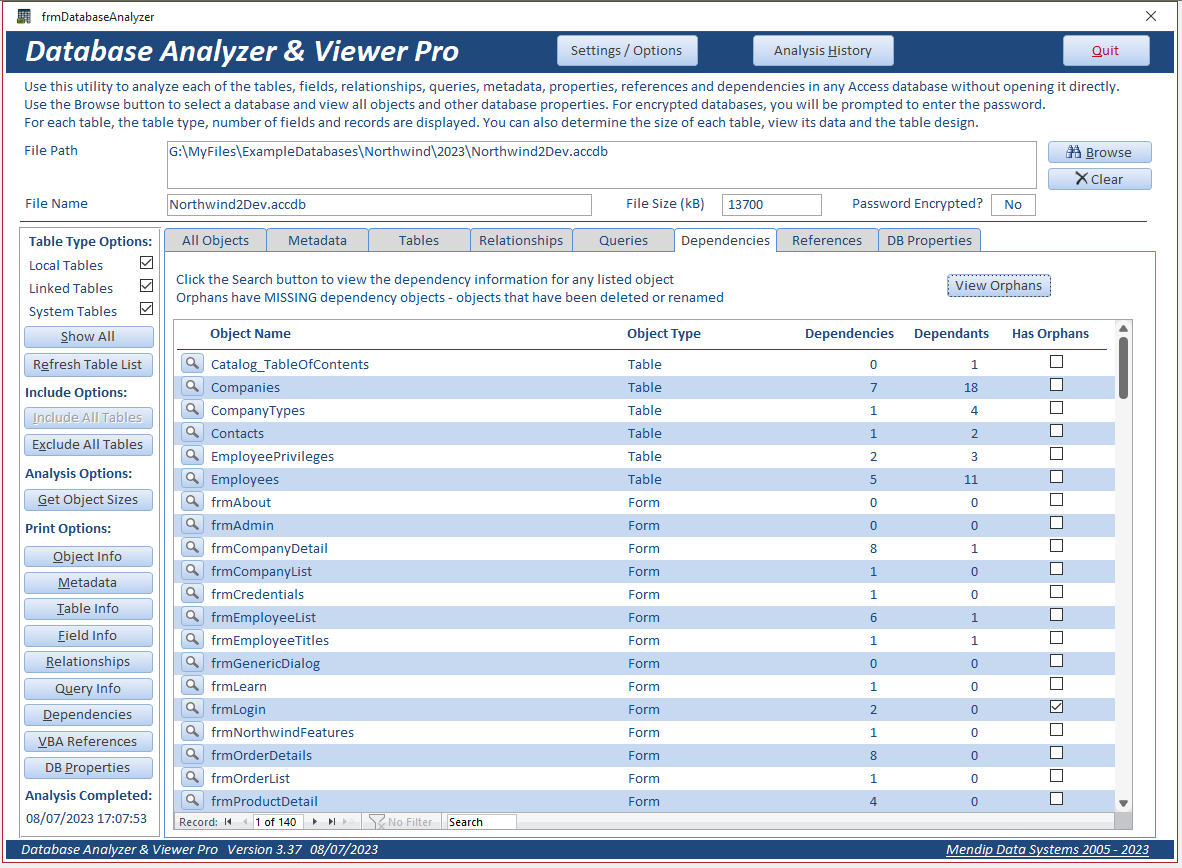
Task: Click search icon beside Companies table
Action: click(x=192, y=387)
